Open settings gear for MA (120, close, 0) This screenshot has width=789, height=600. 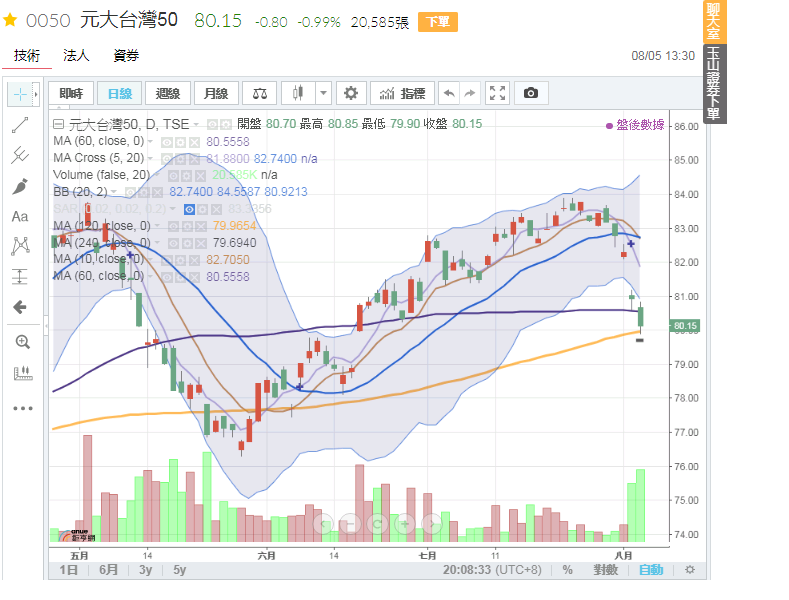[x=187, y=227]
